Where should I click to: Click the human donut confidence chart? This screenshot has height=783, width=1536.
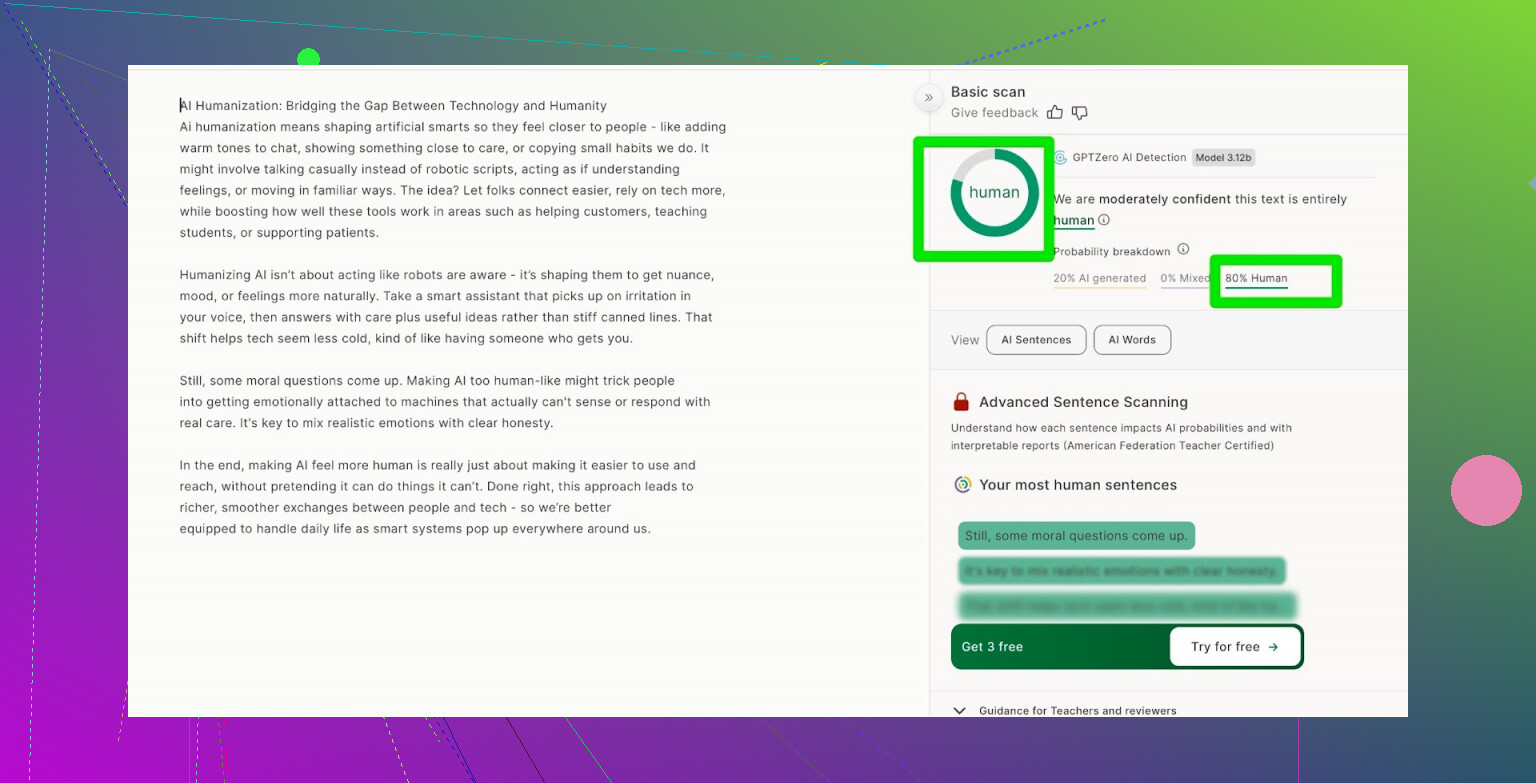click(x=994, y=193)
